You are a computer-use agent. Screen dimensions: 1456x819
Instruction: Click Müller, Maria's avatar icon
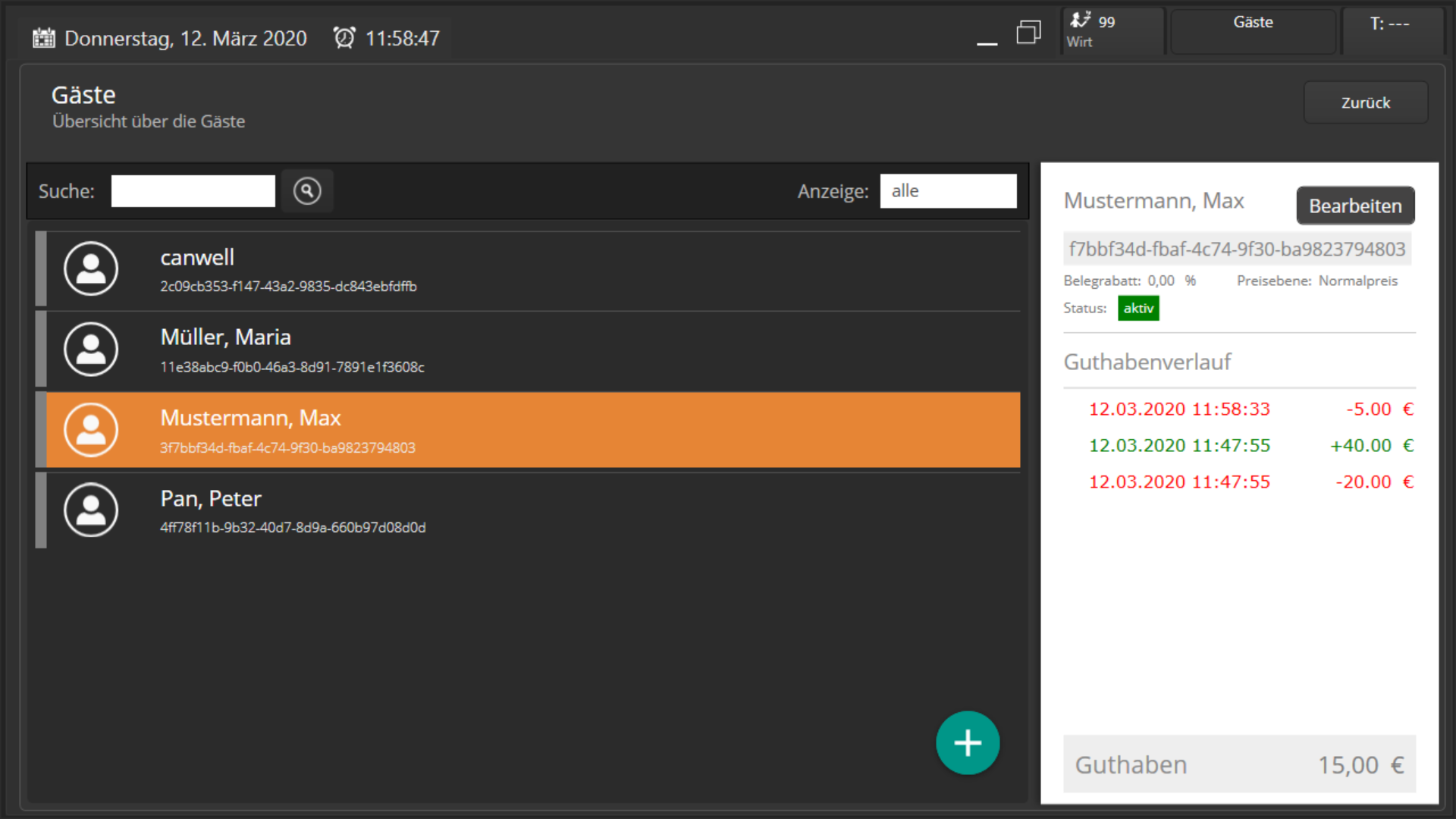[x=91, y=349]
